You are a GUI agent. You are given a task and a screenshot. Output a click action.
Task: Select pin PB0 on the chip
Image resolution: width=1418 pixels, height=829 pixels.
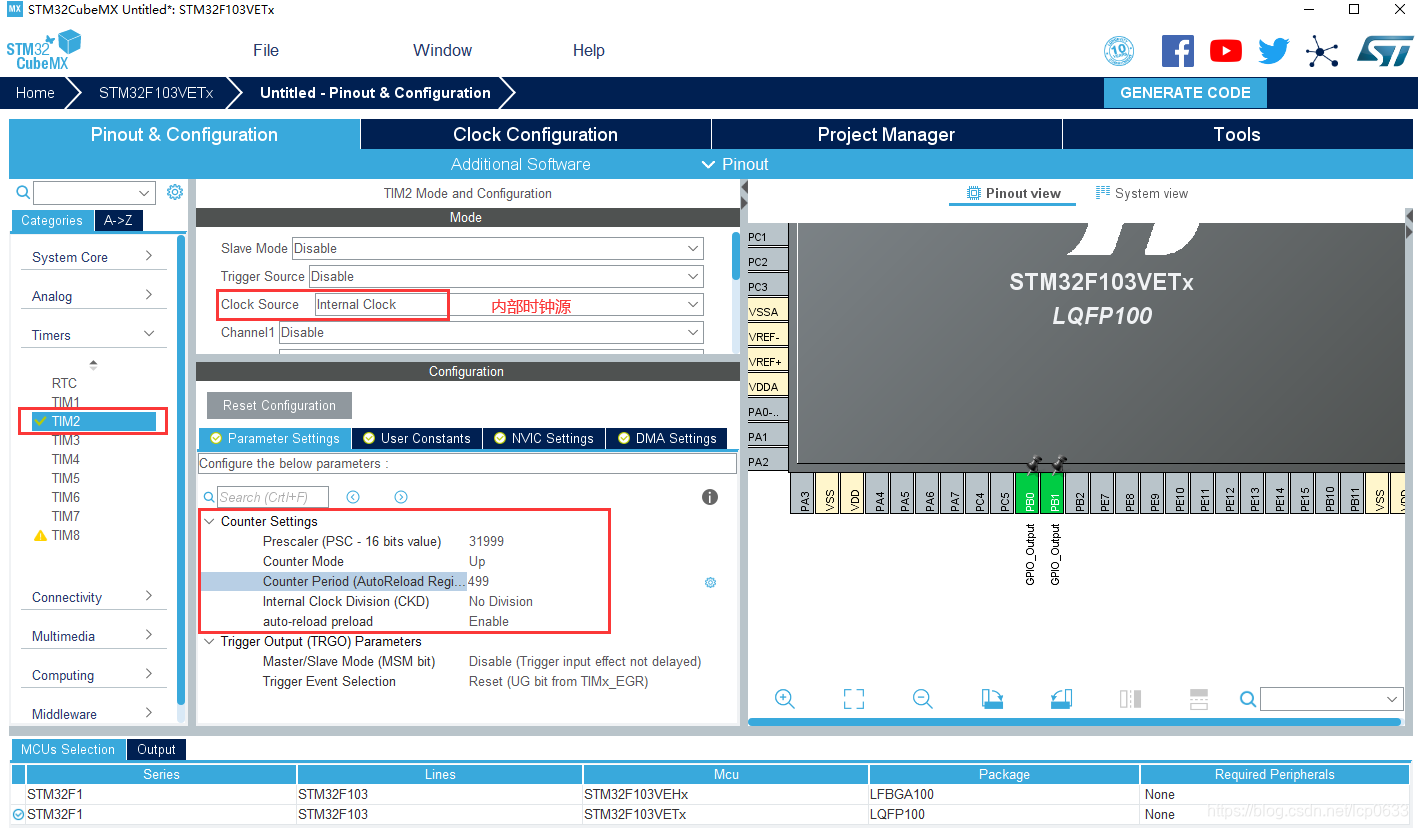tap(1030, 494)
